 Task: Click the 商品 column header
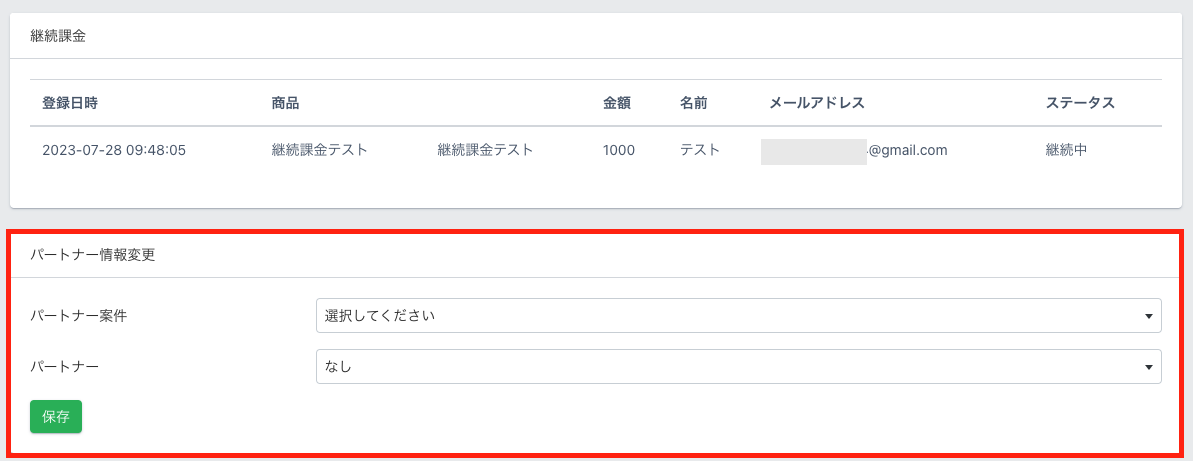click(285, 103)
